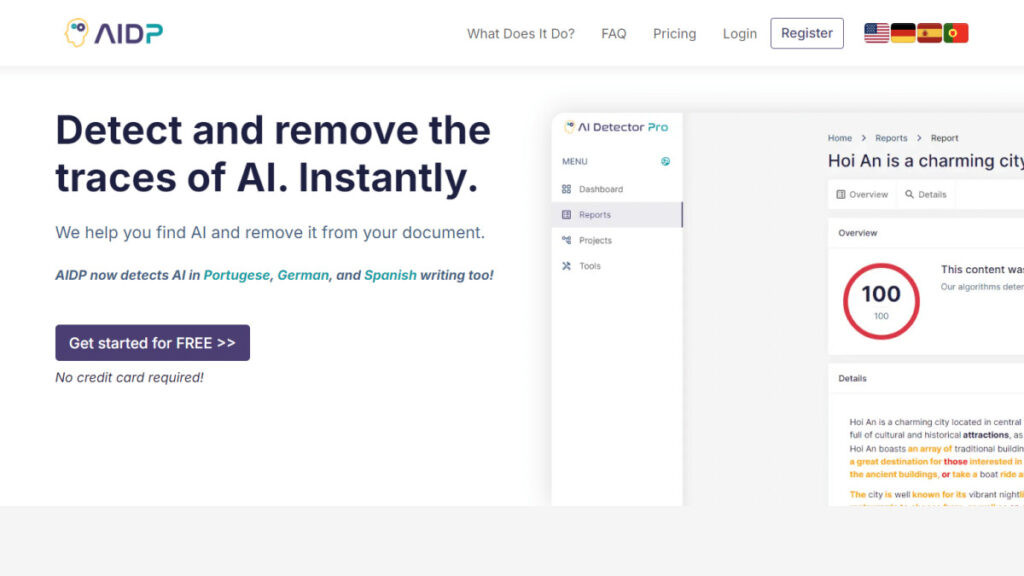Select Reports in preview sidebar
This screenshot has width=1024, height=576.
pyautogui.click(x=616, y=215)
